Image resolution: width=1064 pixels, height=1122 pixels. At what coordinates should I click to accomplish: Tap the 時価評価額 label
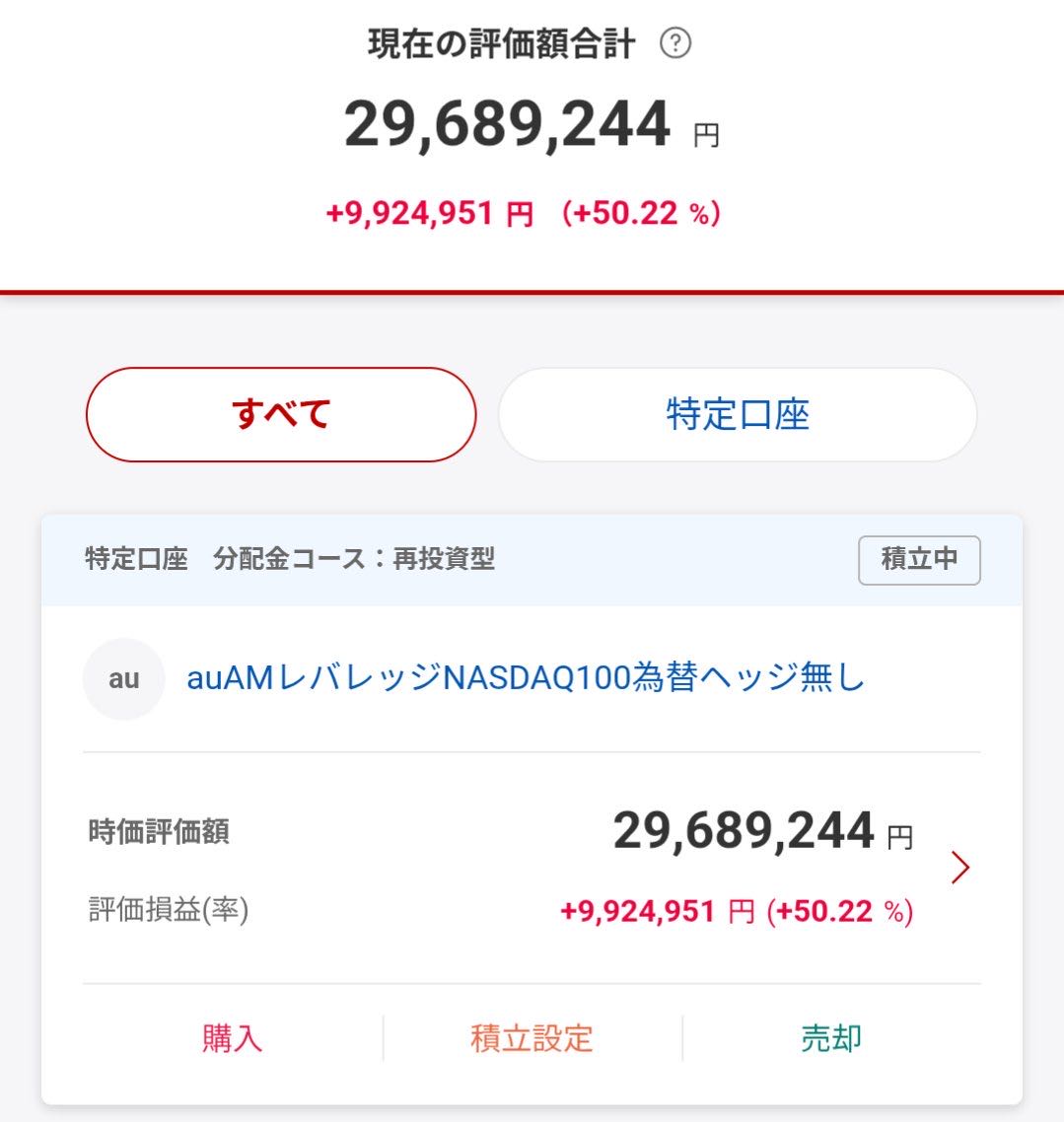coord(159,832)
